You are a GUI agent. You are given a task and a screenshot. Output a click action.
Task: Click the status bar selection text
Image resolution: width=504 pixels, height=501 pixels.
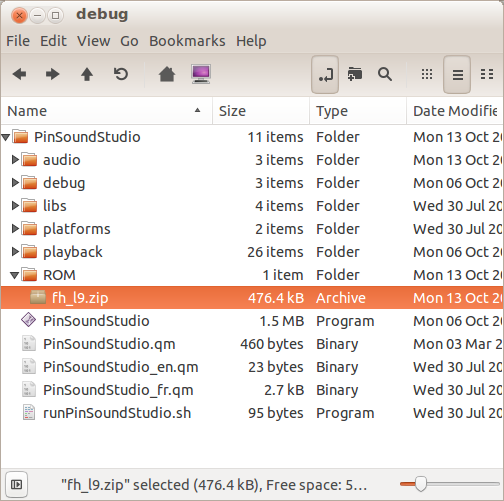tap(214, 485)
